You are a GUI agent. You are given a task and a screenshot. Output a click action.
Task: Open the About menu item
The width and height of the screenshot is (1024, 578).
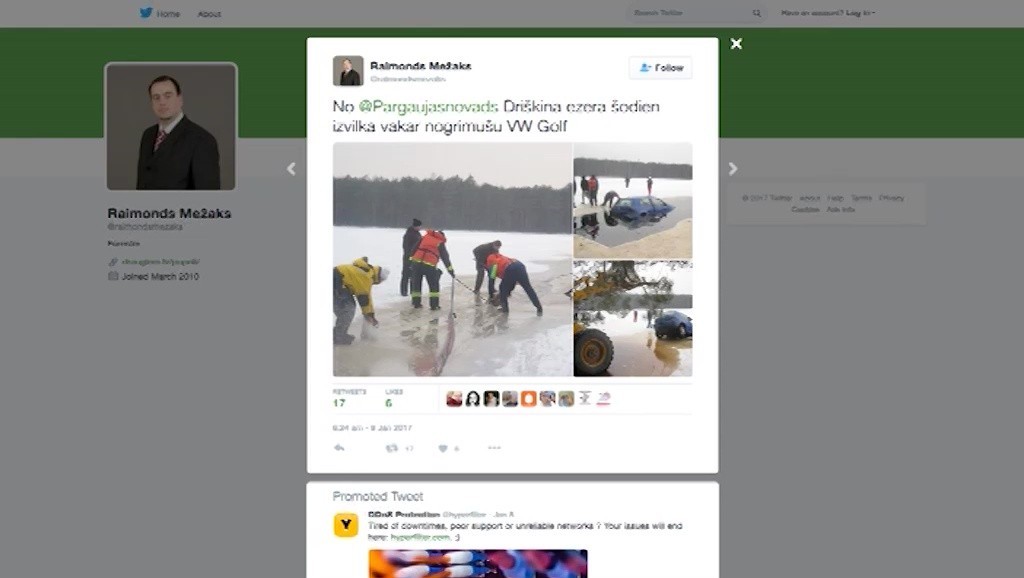pos(209,14)
